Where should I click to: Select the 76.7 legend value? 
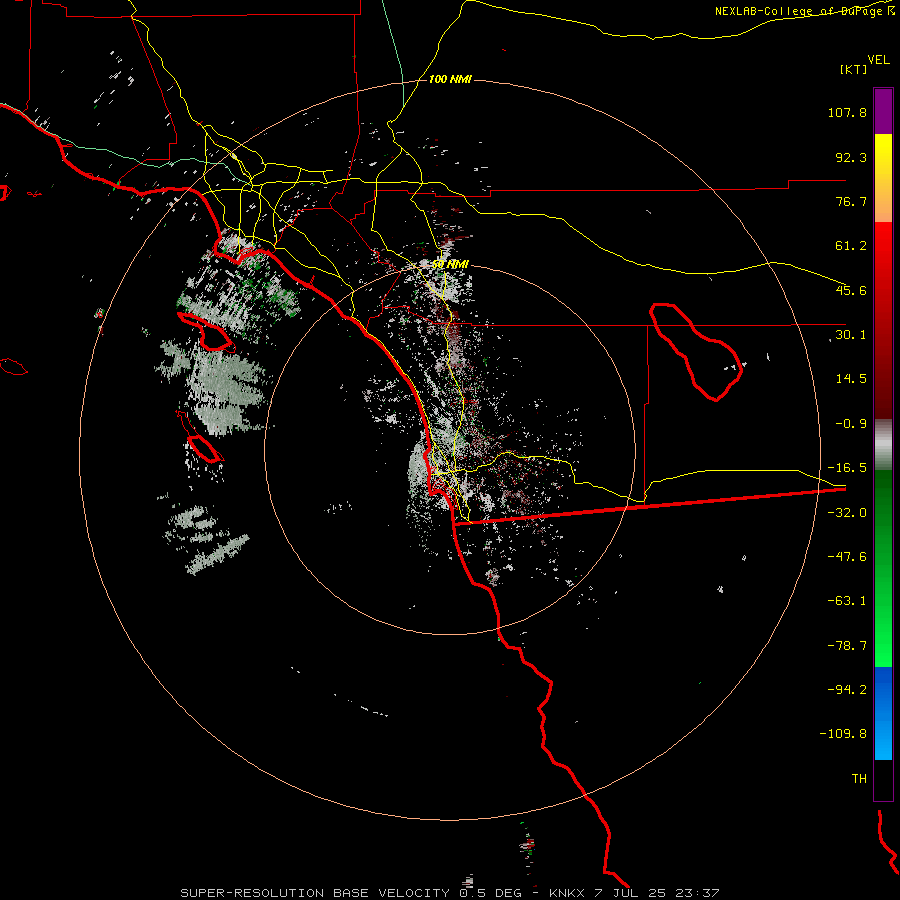(x=851, y=201)
